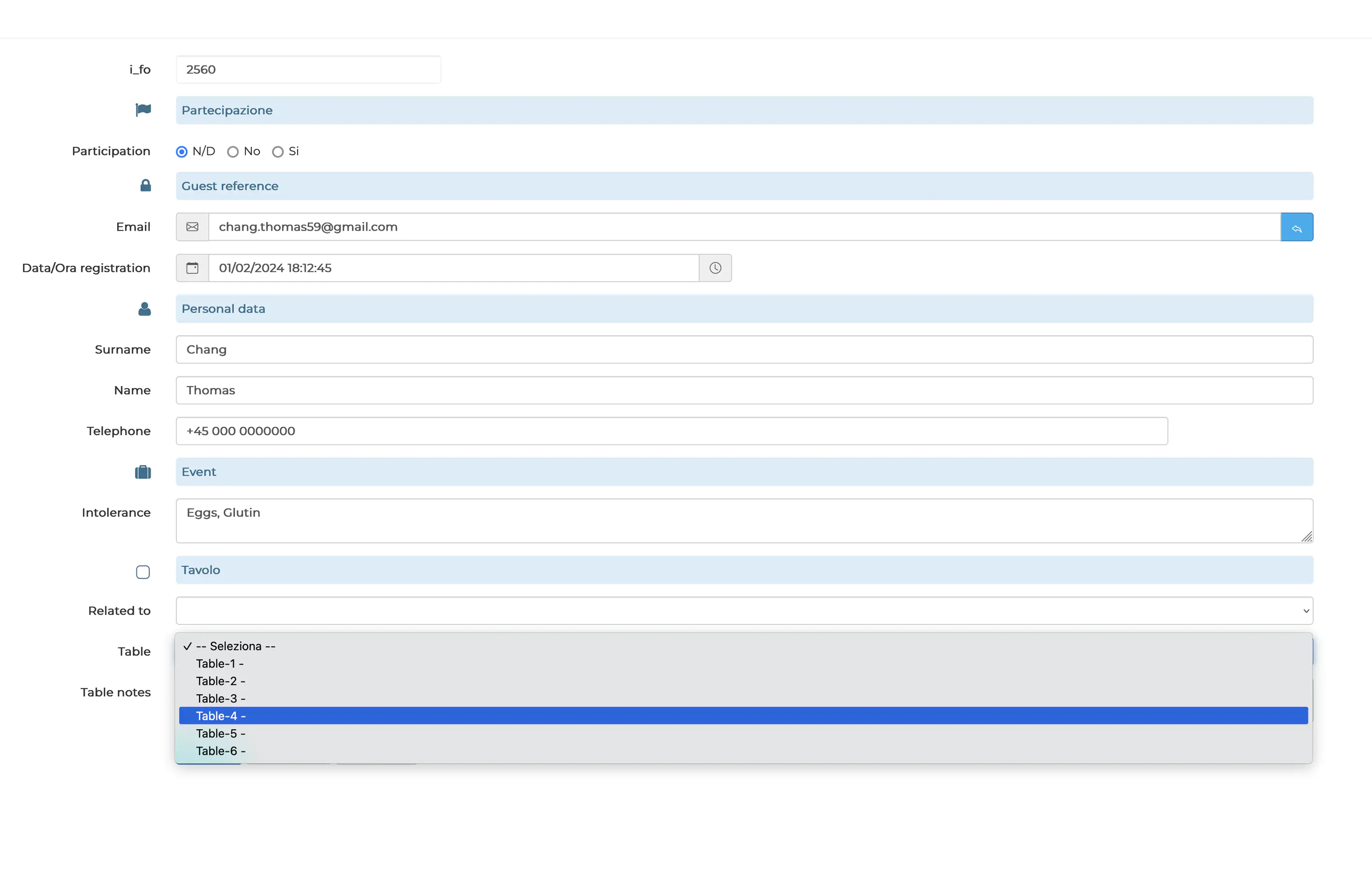Click the Table notes label

[116, 692]
